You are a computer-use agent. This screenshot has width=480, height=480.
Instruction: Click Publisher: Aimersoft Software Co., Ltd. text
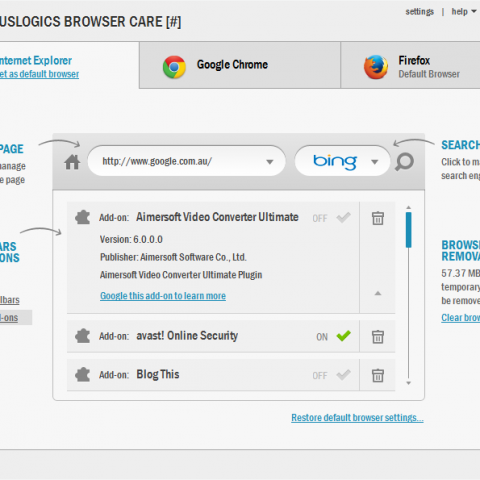point(173,257)
